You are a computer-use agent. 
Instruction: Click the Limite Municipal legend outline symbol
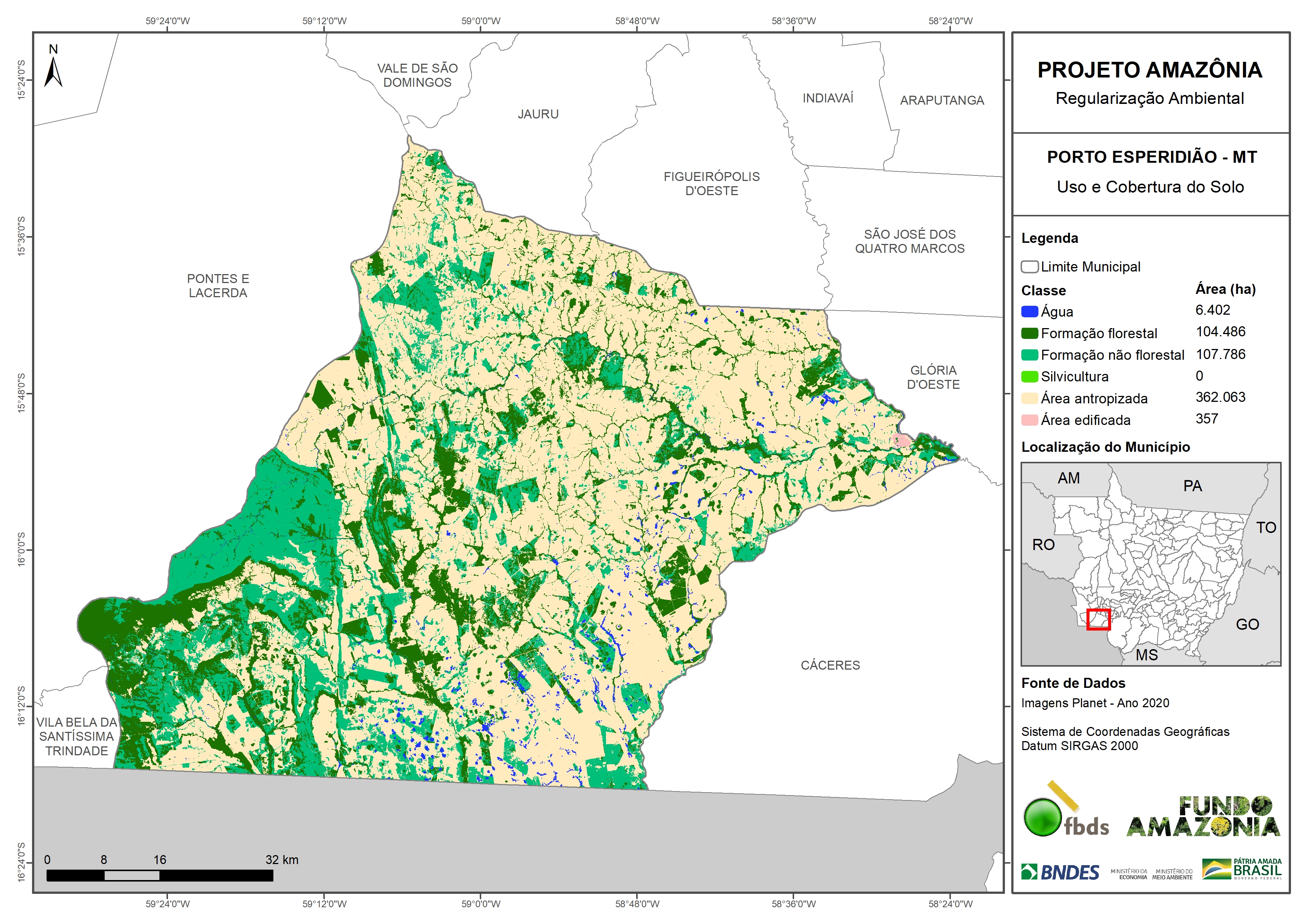[x=1029, y=266]
